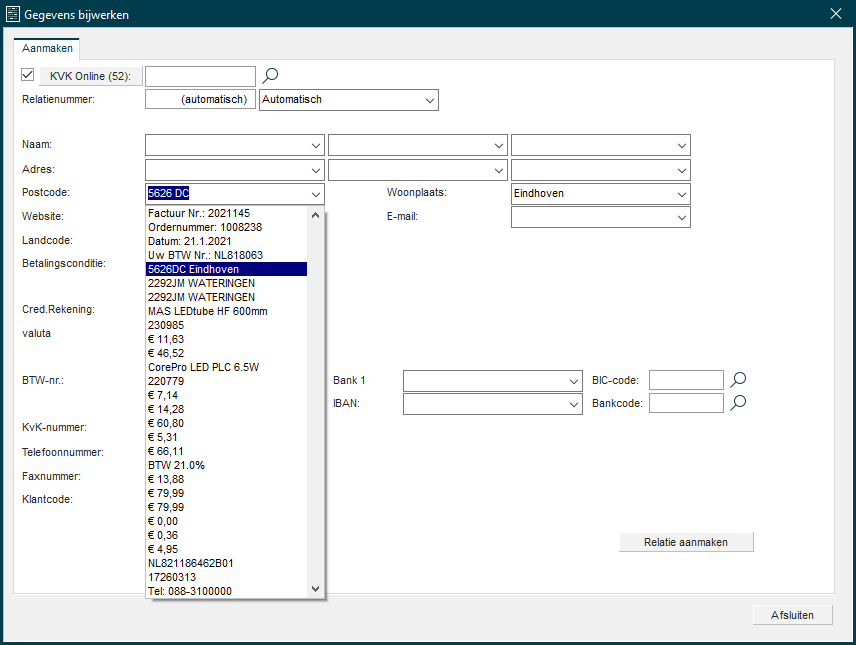The image size is (856, 645).
Task: Select list entry '€ 66,11'
Action: 227,451
